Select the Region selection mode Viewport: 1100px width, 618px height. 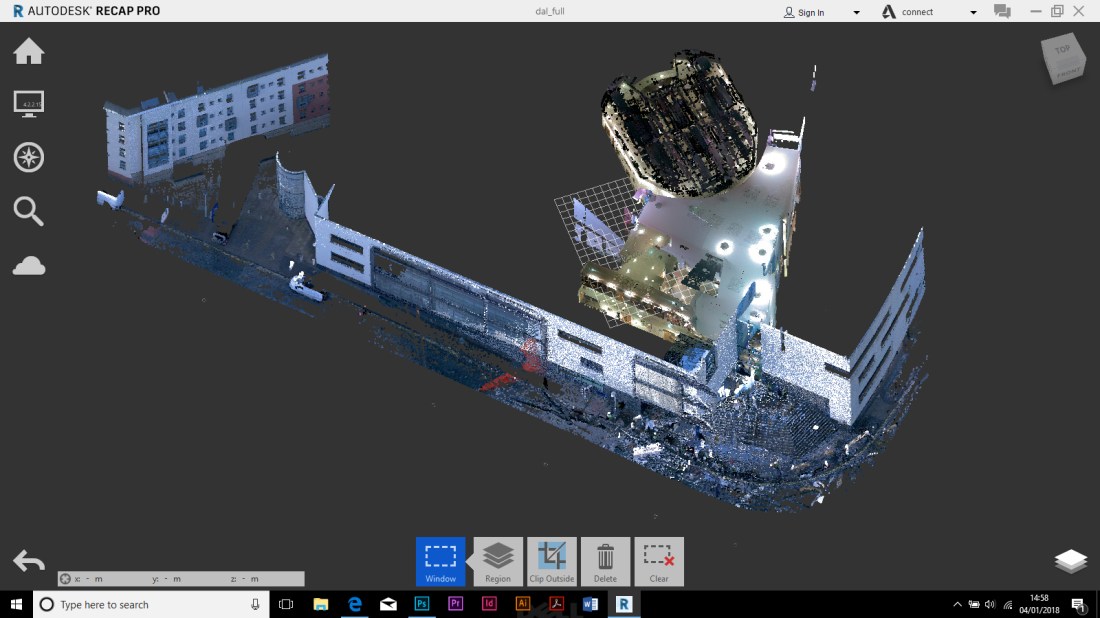pos(497,561)
